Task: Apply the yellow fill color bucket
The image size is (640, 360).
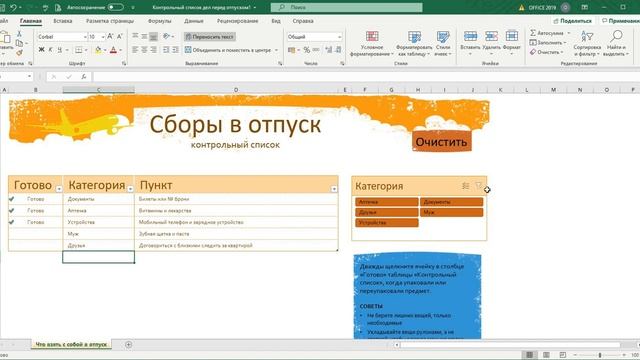Action: click(98, 50)
